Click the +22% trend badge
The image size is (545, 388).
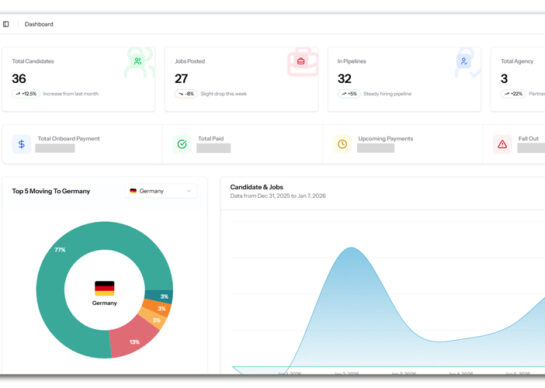click(x=513, y=94)
